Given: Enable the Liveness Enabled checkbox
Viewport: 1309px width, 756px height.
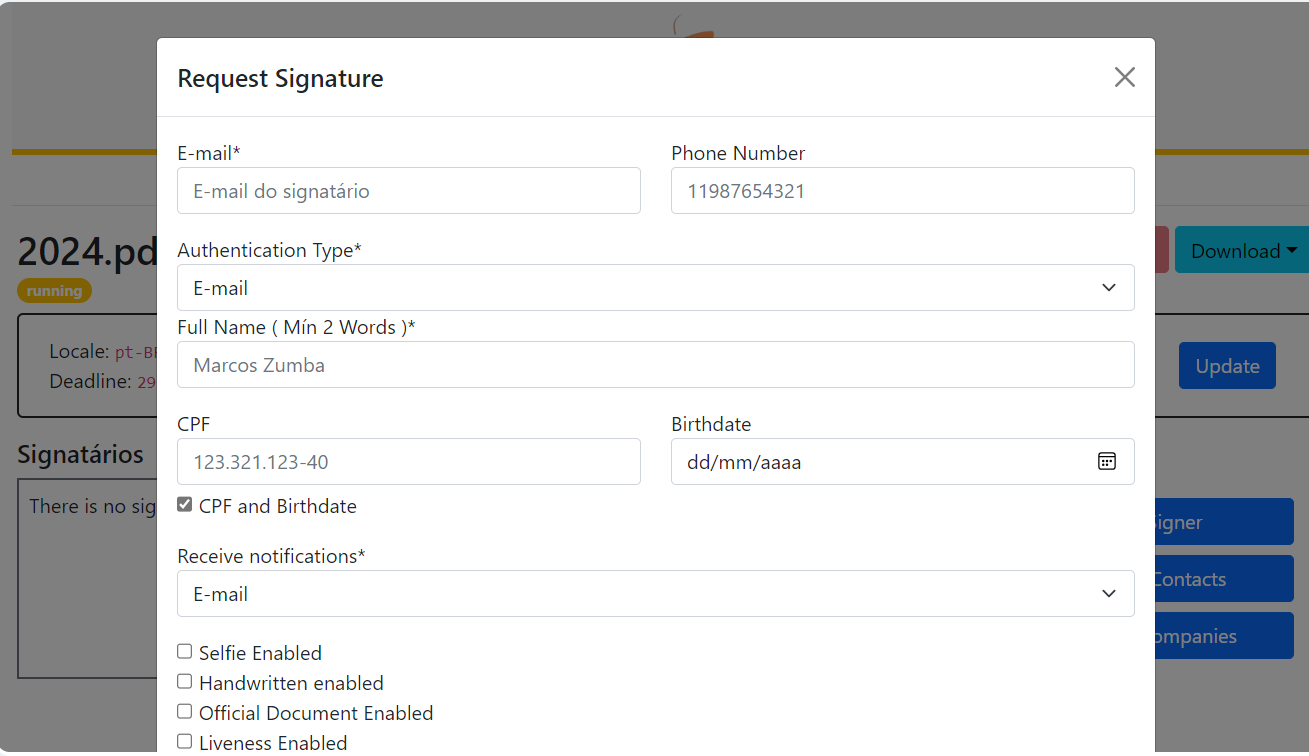Looking at the screenshot, I should click(x=185, y=742).
